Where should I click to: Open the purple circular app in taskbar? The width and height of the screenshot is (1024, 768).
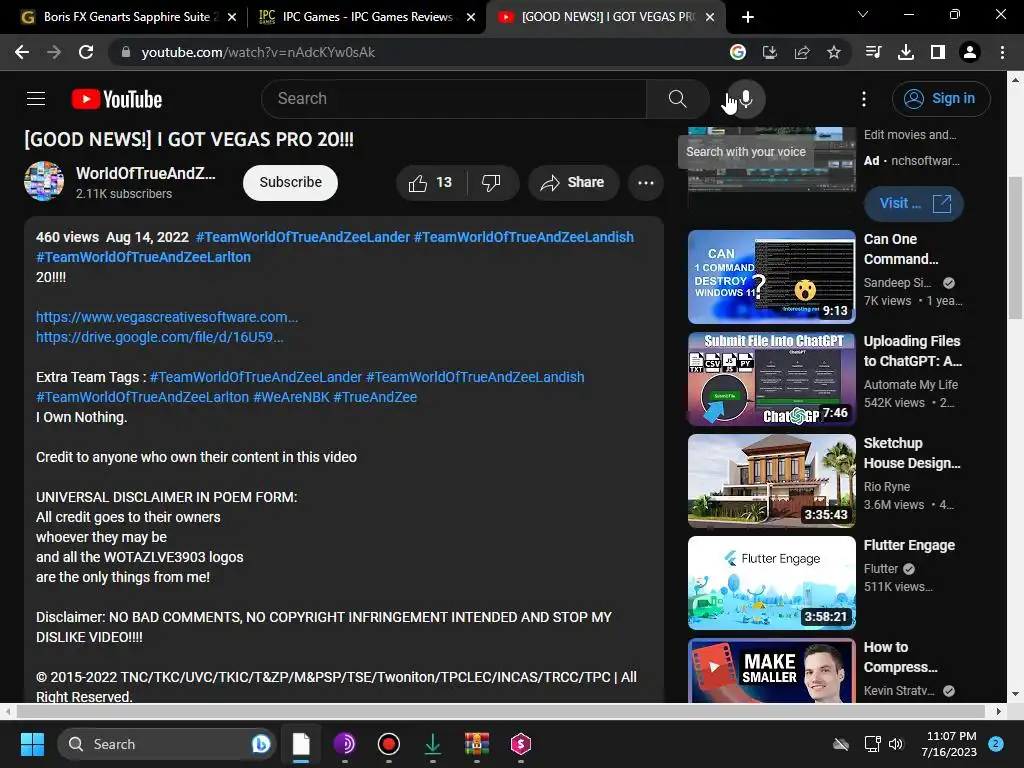pos(344,744)
